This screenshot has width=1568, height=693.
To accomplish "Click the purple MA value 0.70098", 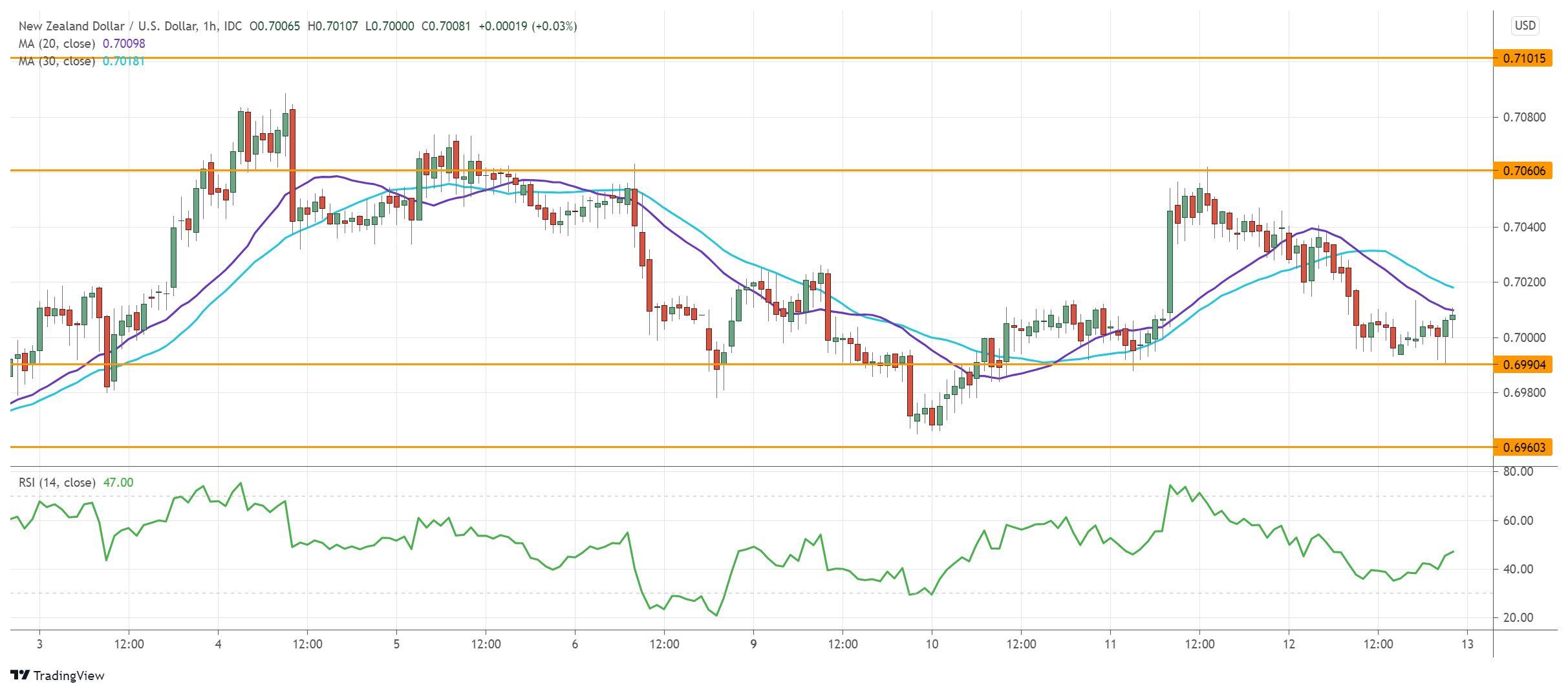I will [x=124, y=44].
